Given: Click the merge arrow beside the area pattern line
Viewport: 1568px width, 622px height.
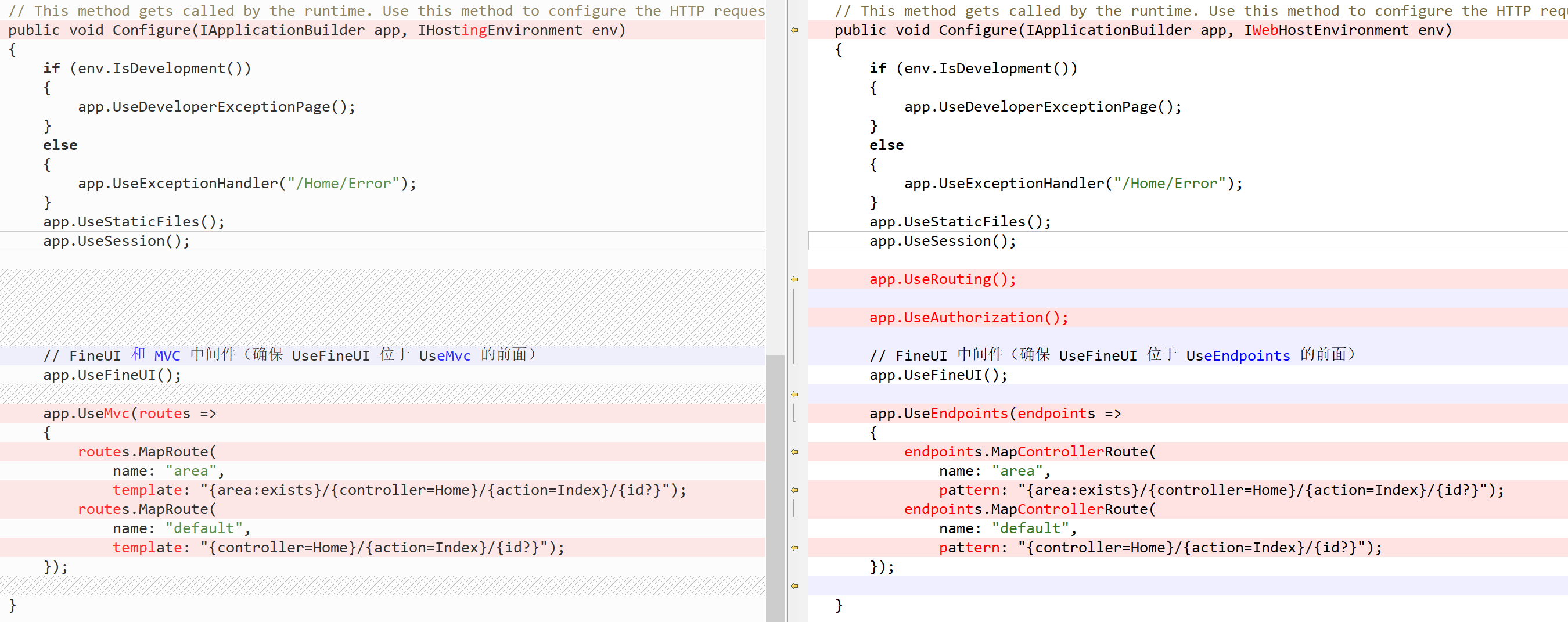Looking at the screenshot, I should point(794,490).
